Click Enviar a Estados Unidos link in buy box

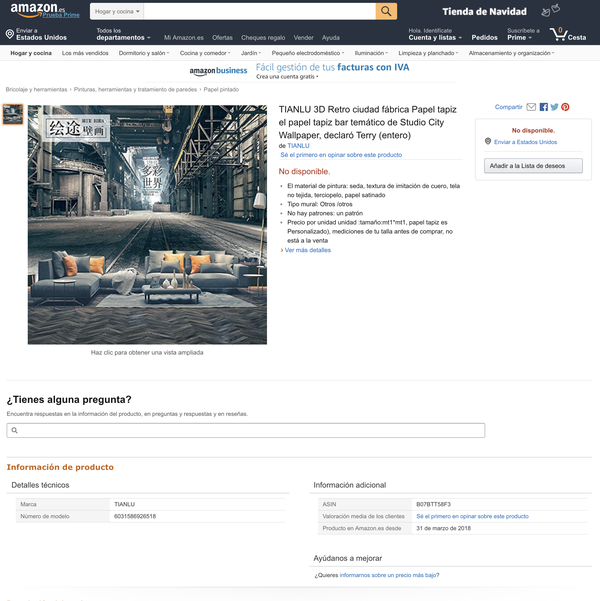point(525,142)
